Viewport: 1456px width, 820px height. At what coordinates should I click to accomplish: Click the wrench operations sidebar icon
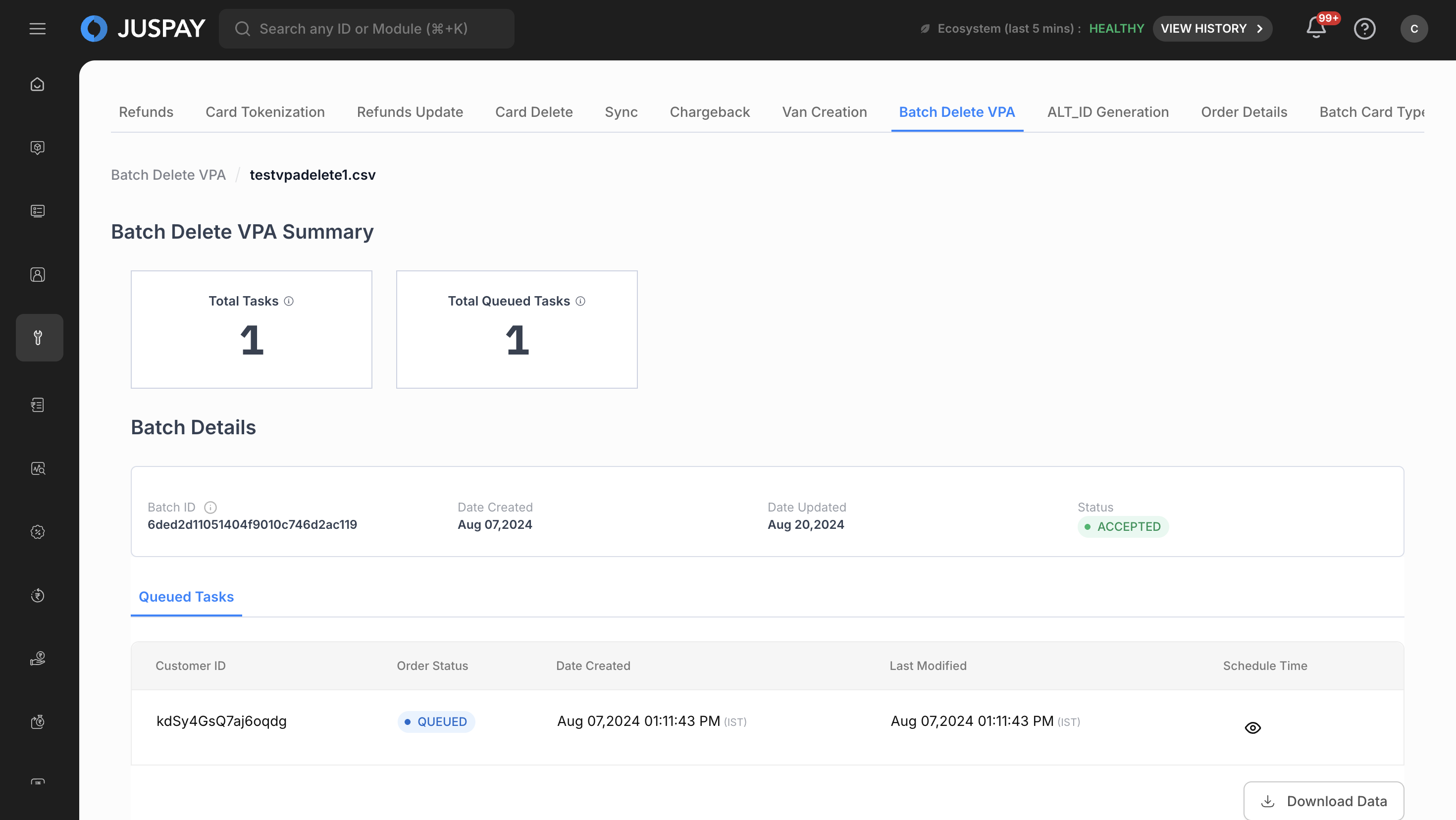tap(39, 337)
